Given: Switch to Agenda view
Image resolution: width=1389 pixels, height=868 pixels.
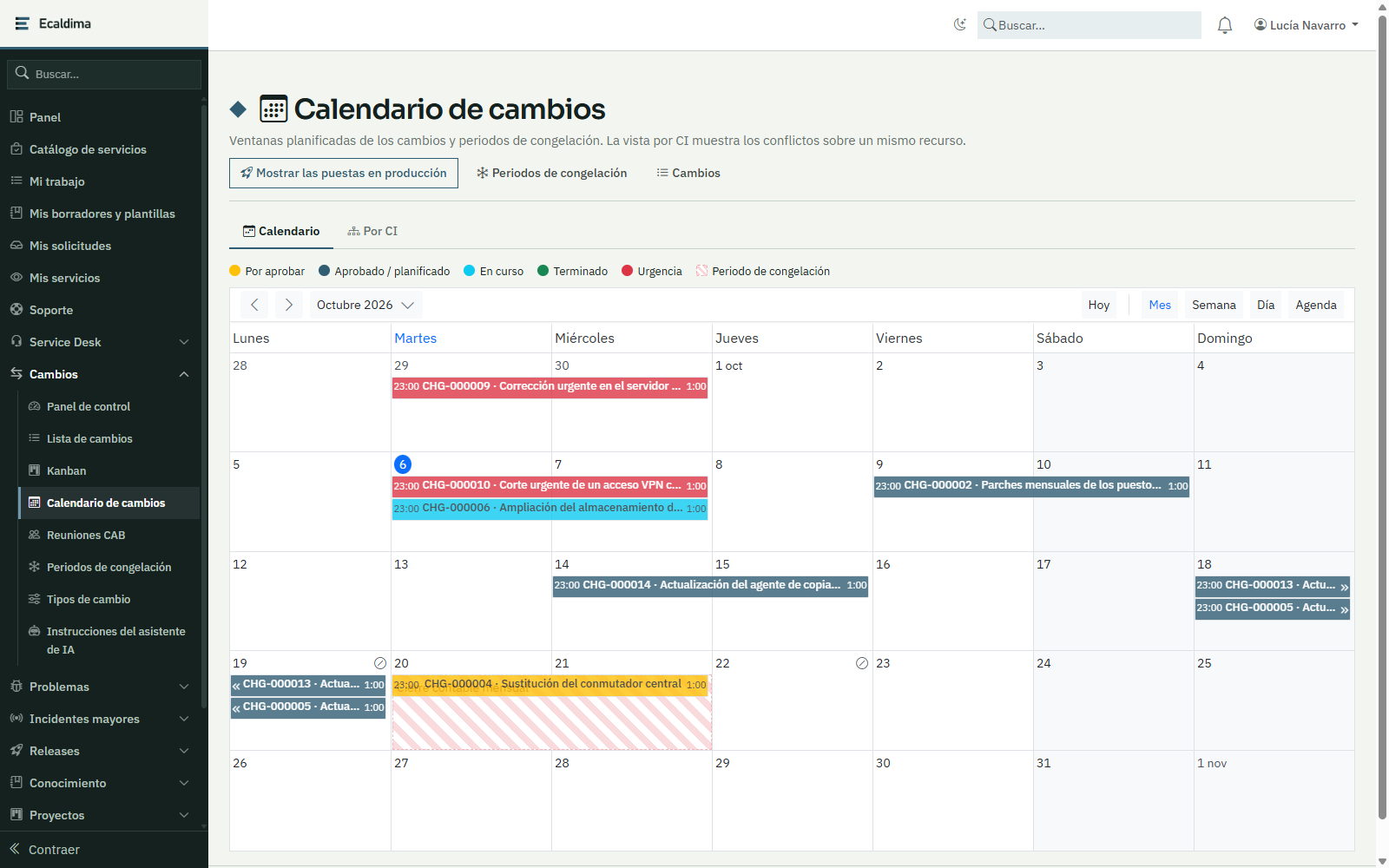Looking at the screenshot, I should point(1316,305).
